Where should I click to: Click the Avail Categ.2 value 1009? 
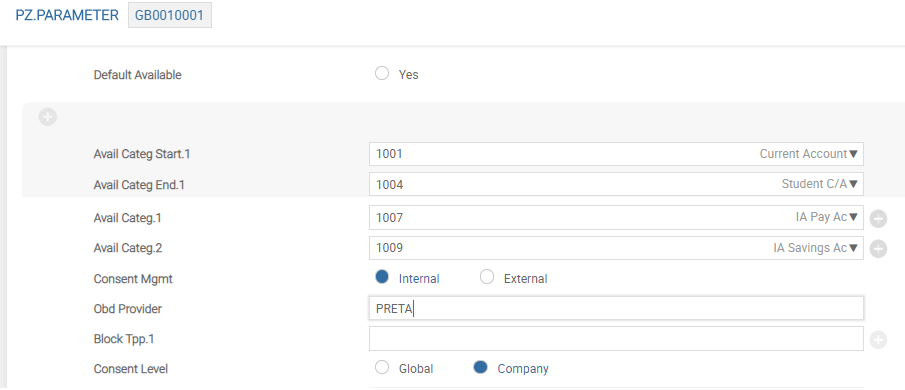(x=390, y=248)
